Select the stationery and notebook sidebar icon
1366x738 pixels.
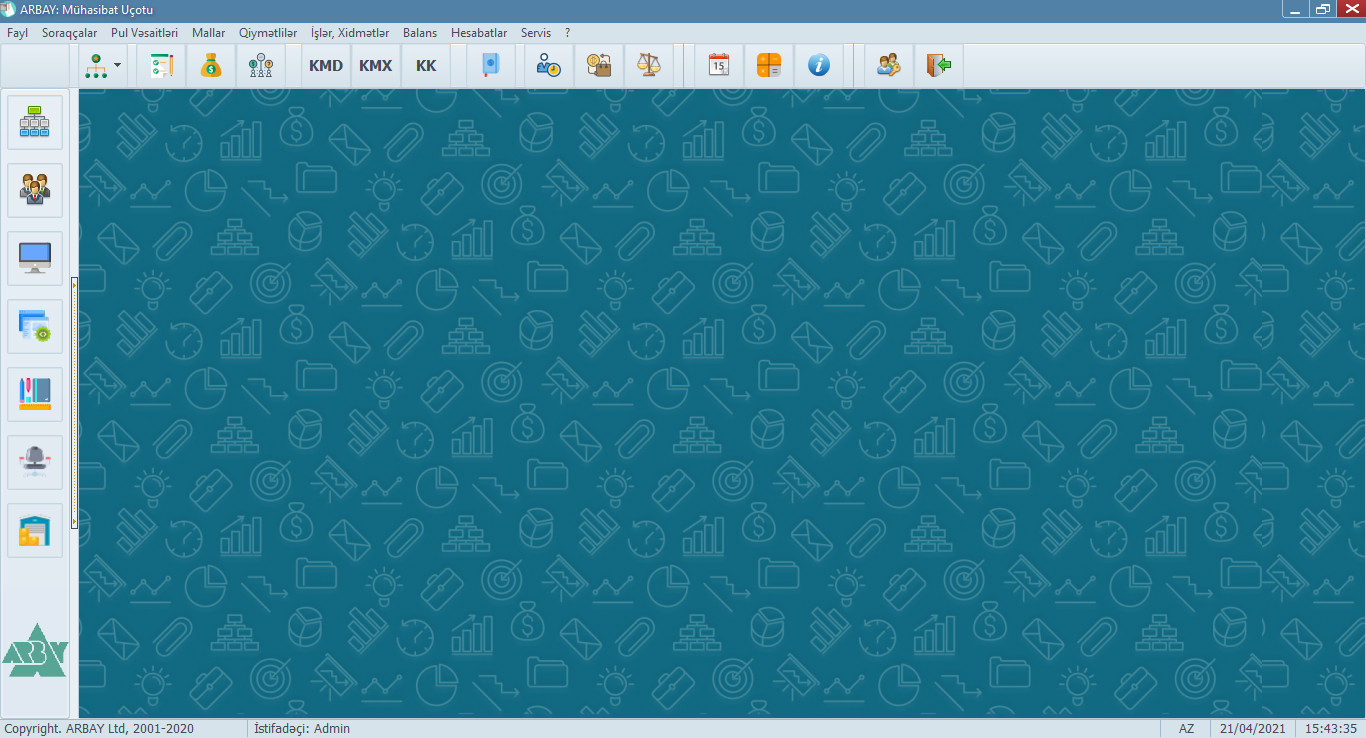[x=35, y=394]
